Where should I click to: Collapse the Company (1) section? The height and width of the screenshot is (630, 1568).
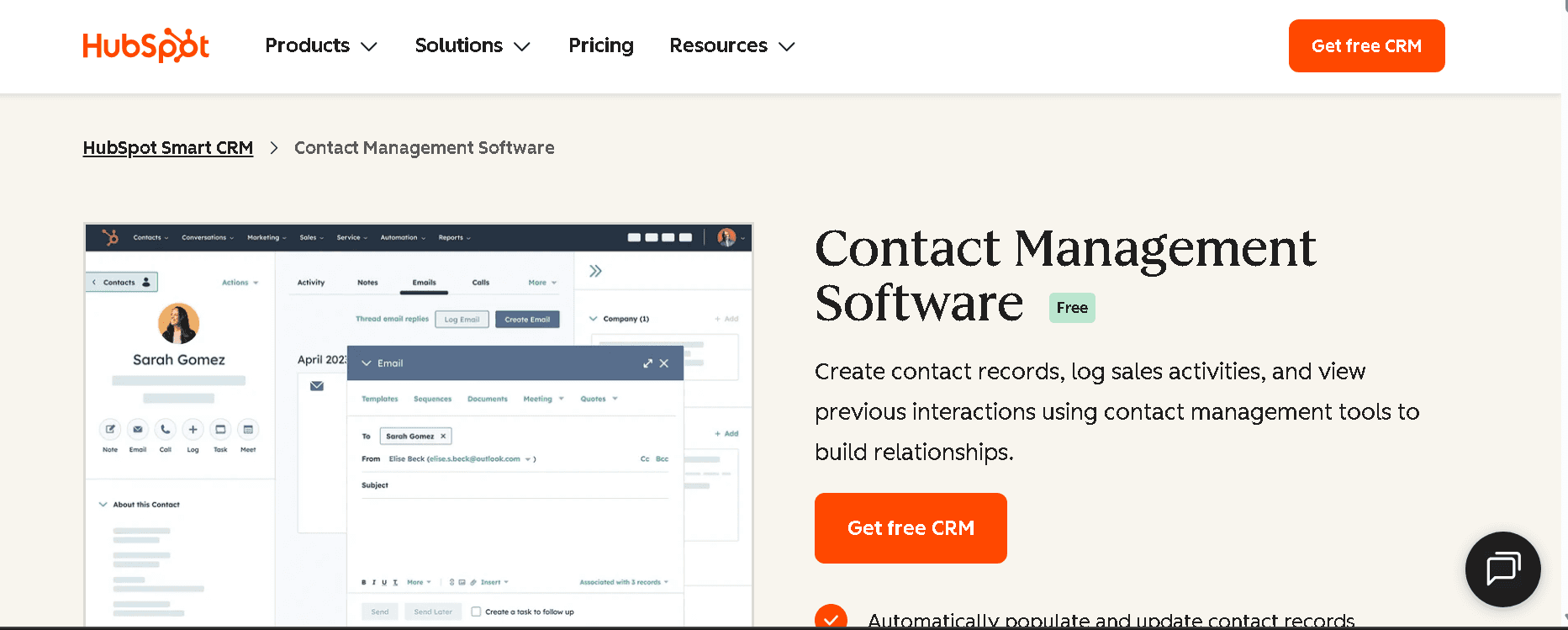594,319
